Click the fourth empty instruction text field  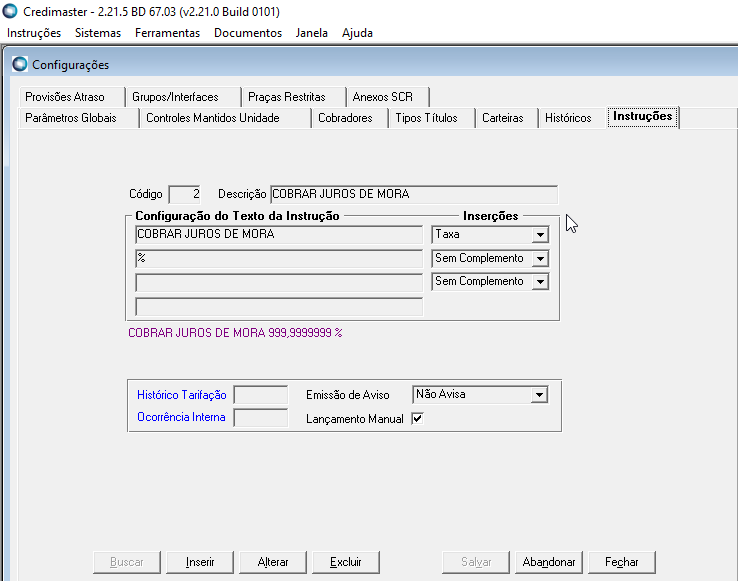tap(279, 307)
